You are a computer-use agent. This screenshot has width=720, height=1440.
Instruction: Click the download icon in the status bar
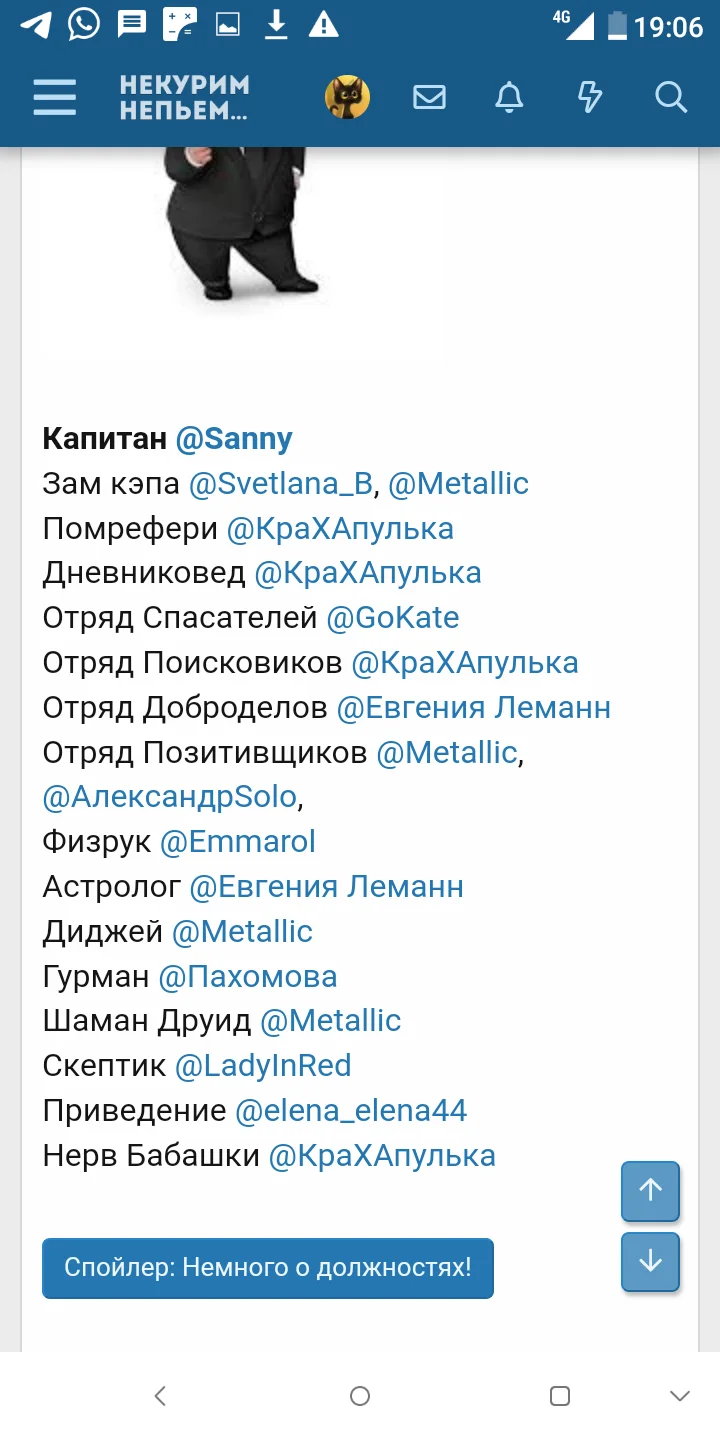[x=275, y=22]
